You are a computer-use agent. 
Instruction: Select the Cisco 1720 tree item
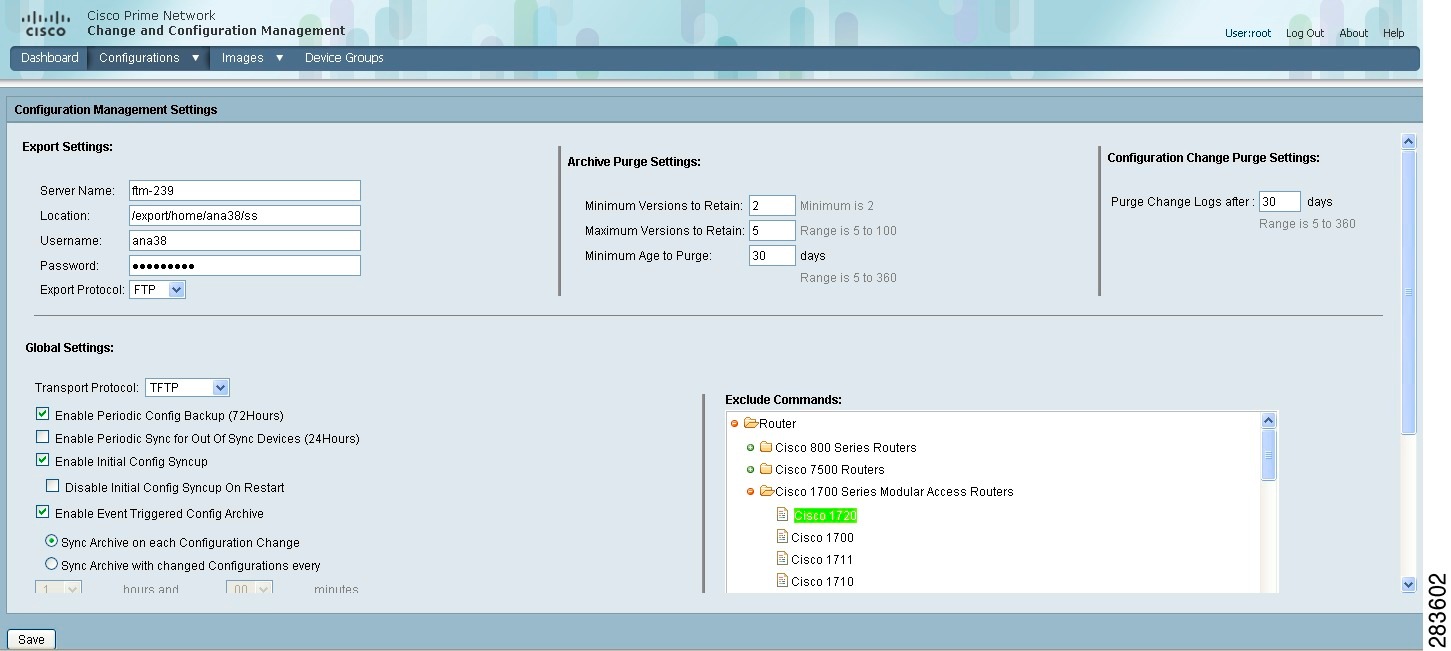825,515
